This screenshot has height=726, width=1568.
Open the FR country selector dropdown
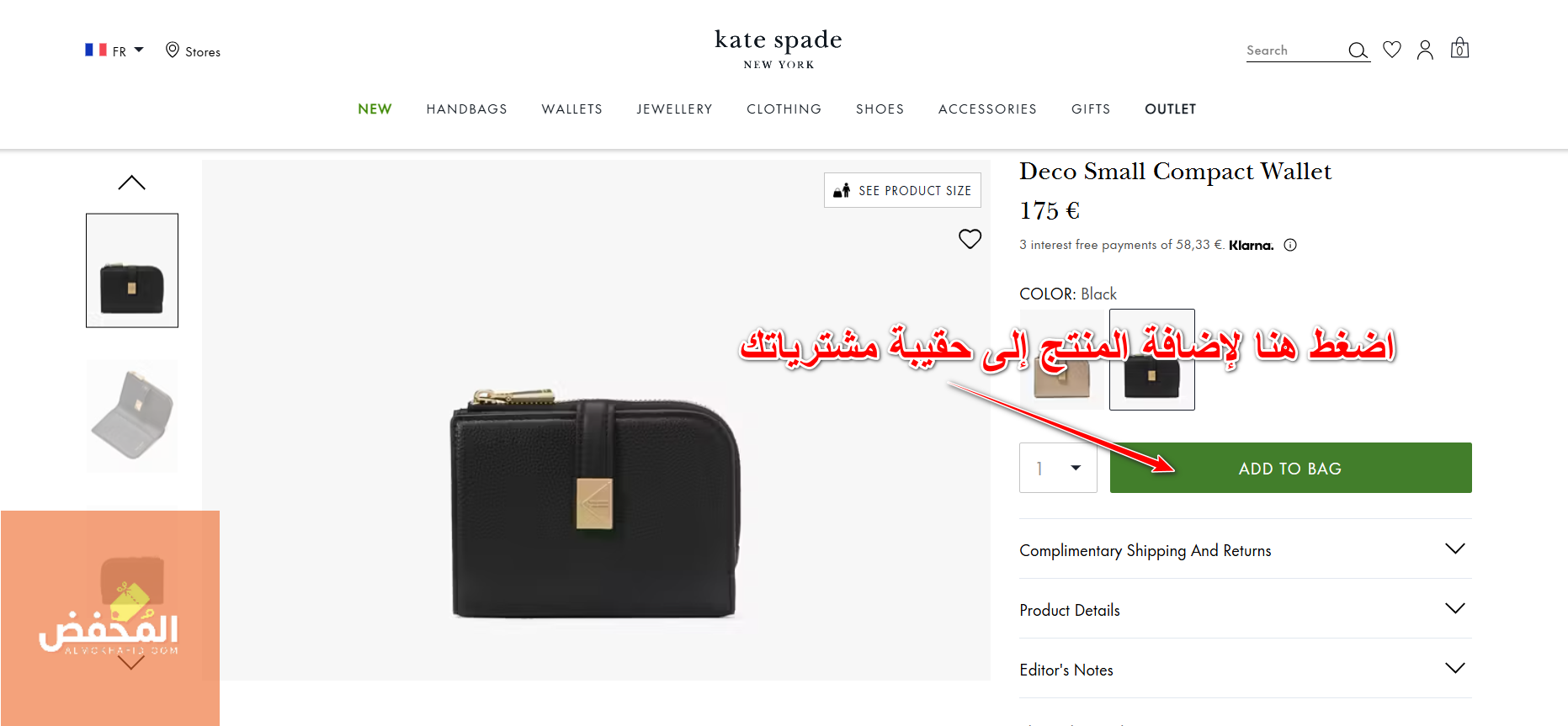click(x=114, y=50)
